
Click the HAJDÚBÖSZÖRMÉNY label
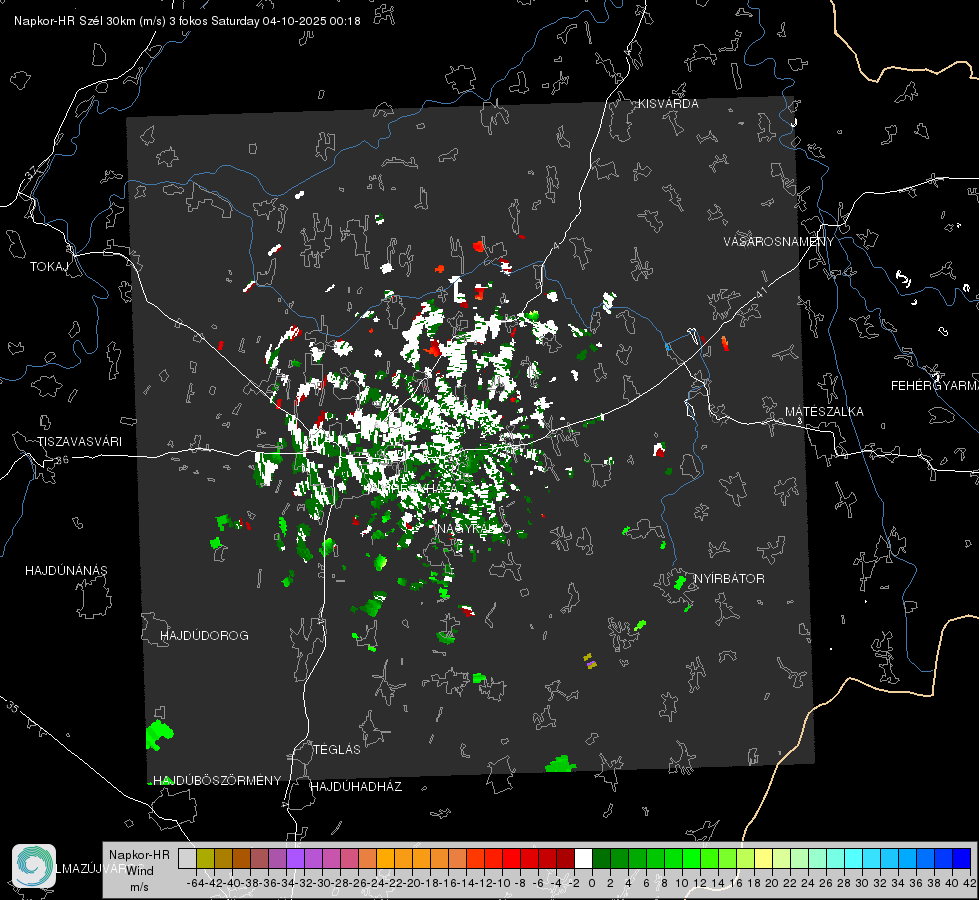coord(217,781)
